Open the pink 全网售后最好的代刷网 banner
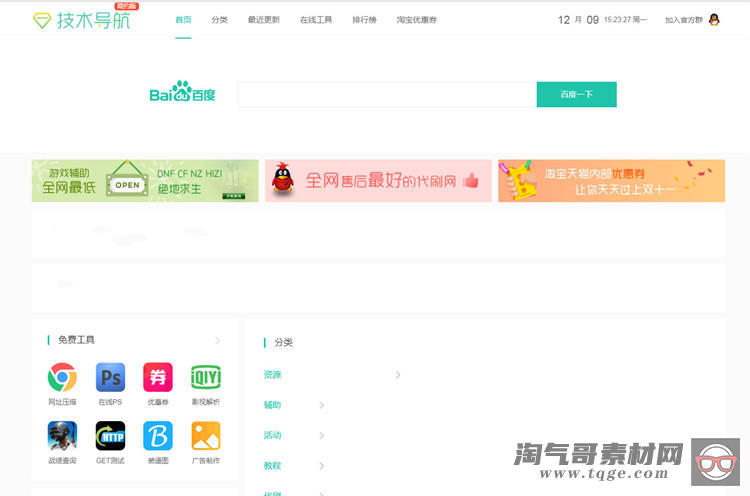This screenshot has width=750, height=496. click(x=378, y=181)
